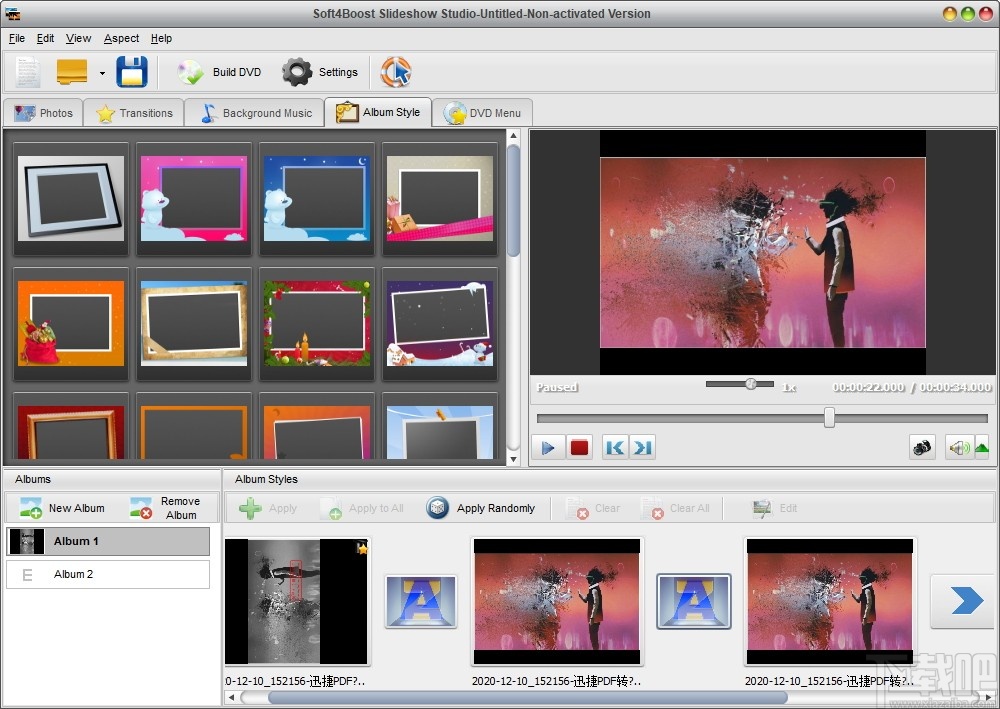This screenshot has height=709, width=1000.
Task: Take a snapshot with the camera icon
Action: click(x=922, y=447)
